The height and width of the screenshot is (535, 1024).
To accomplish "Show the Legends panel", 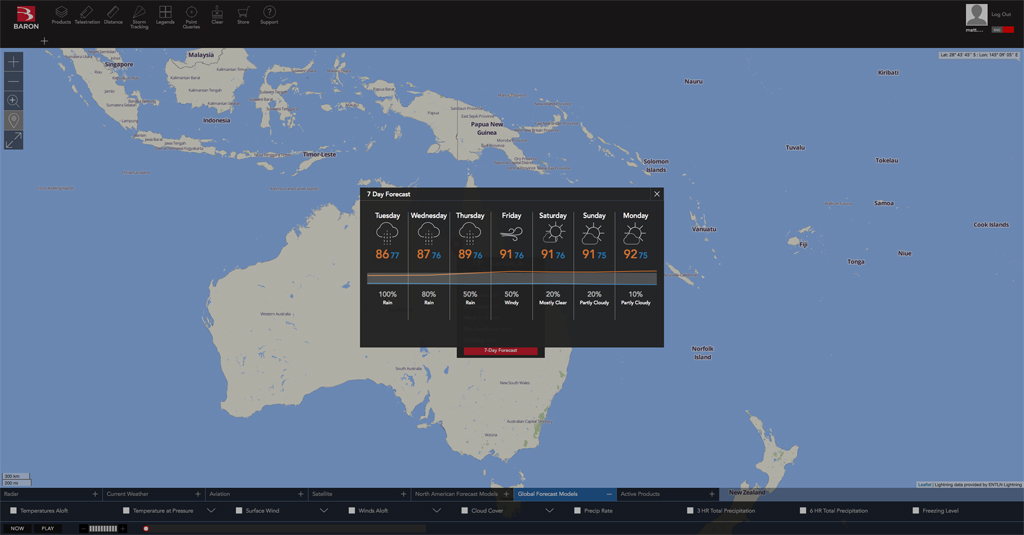I will [x=165, y=15].
